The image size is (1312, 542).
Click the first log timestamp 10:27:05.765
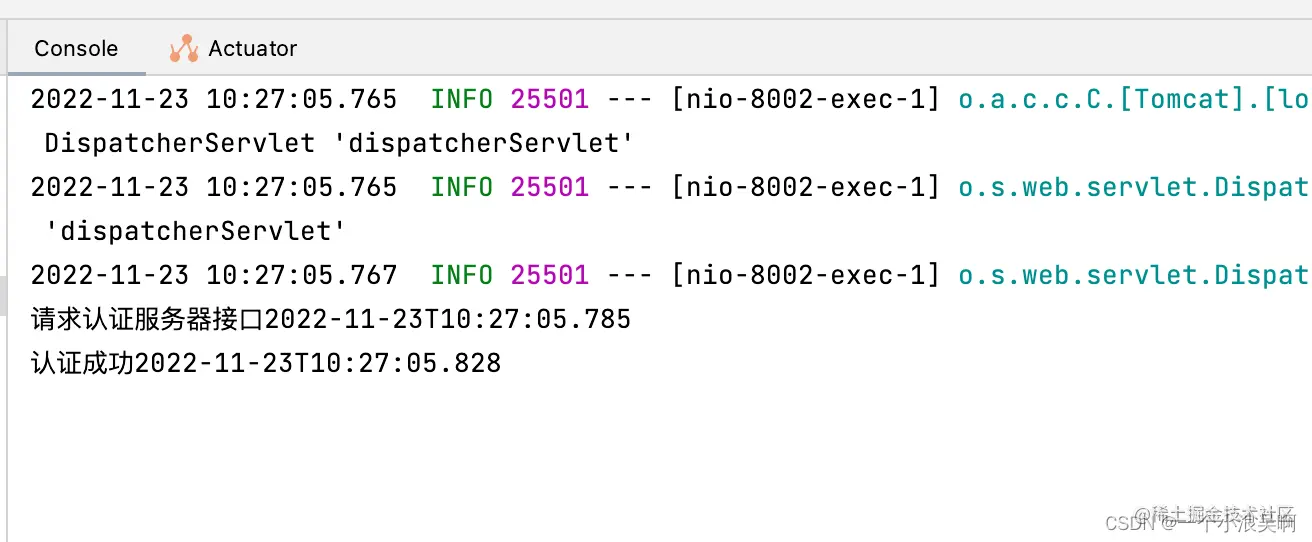302,99
